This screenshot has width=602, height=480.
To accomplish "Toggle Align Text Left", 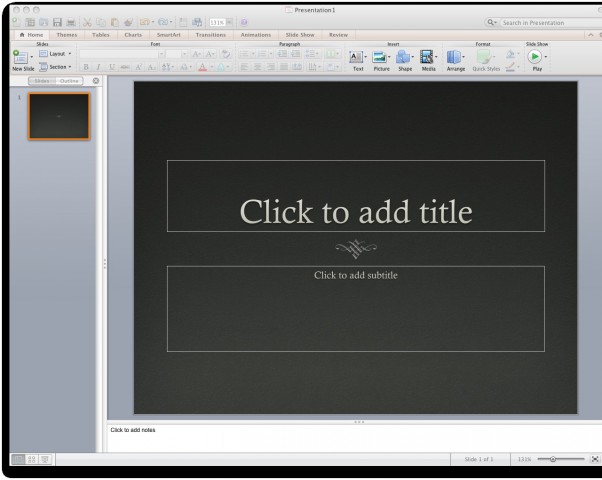I will (244, 67).
